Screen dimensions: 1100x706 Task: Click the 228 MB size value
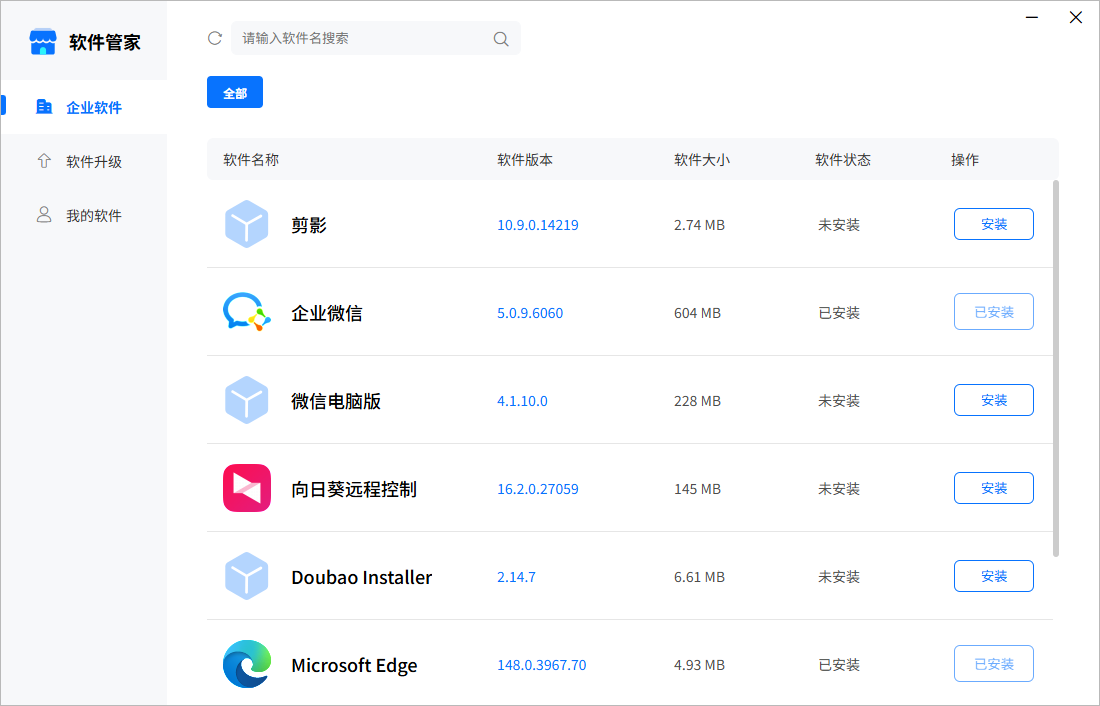coord(697,401)
